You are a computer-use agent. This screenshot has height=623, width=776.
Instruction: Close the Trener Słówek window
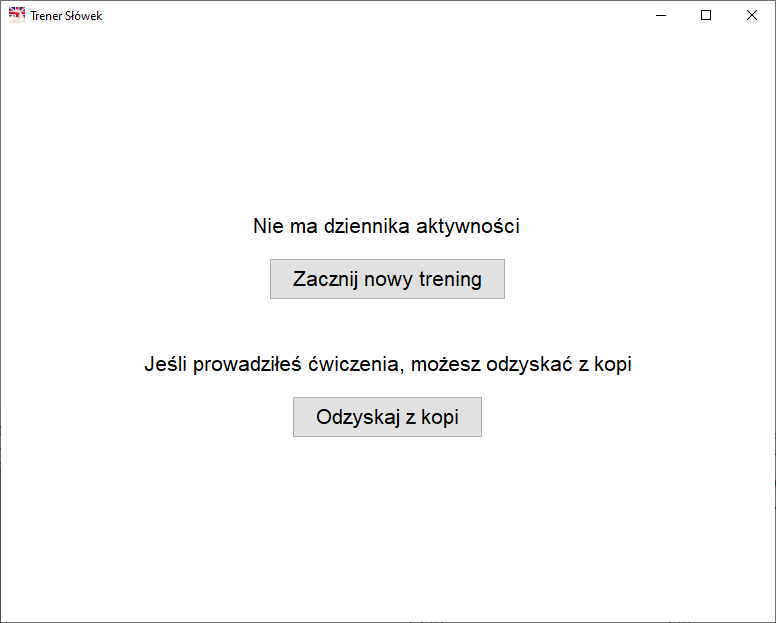click(752, 15)
